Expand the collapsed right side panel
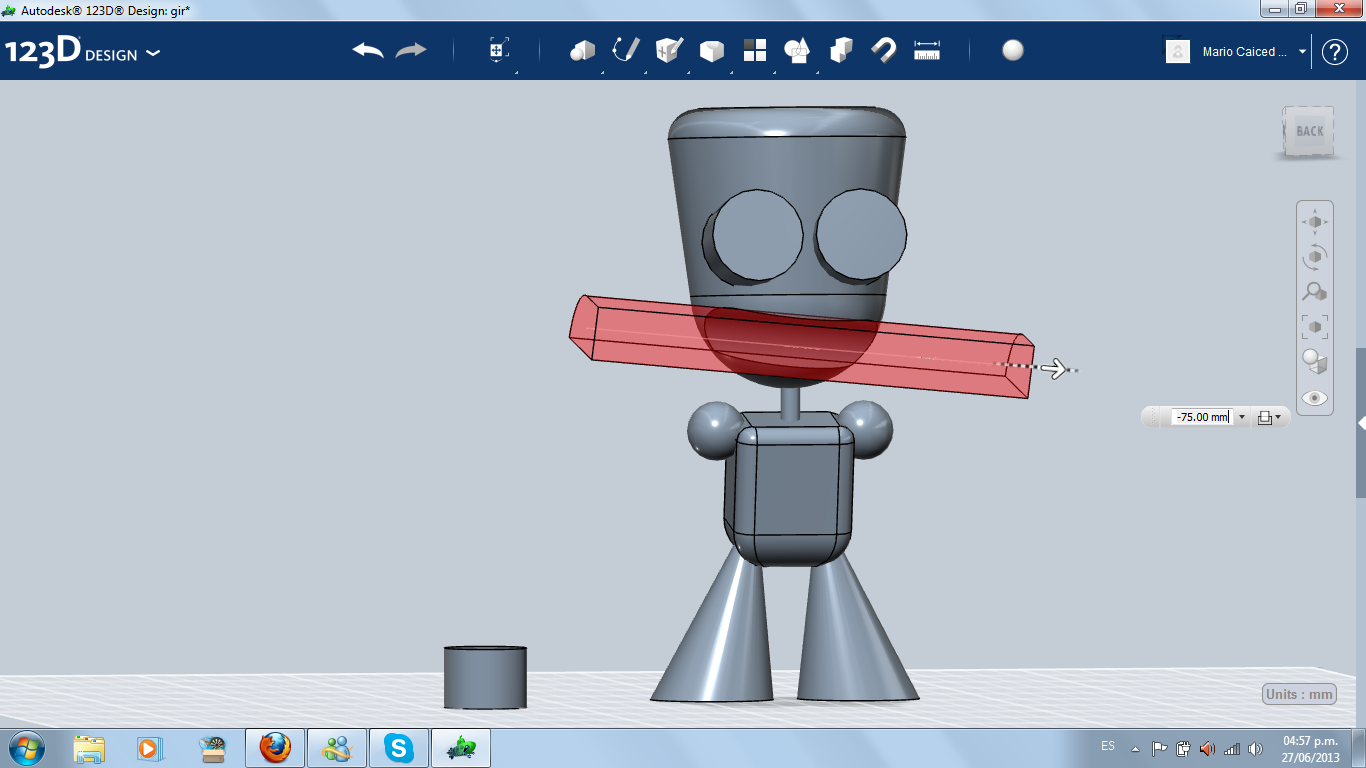The width and height of the screenshot is (1366, 768). (1361, 423)
